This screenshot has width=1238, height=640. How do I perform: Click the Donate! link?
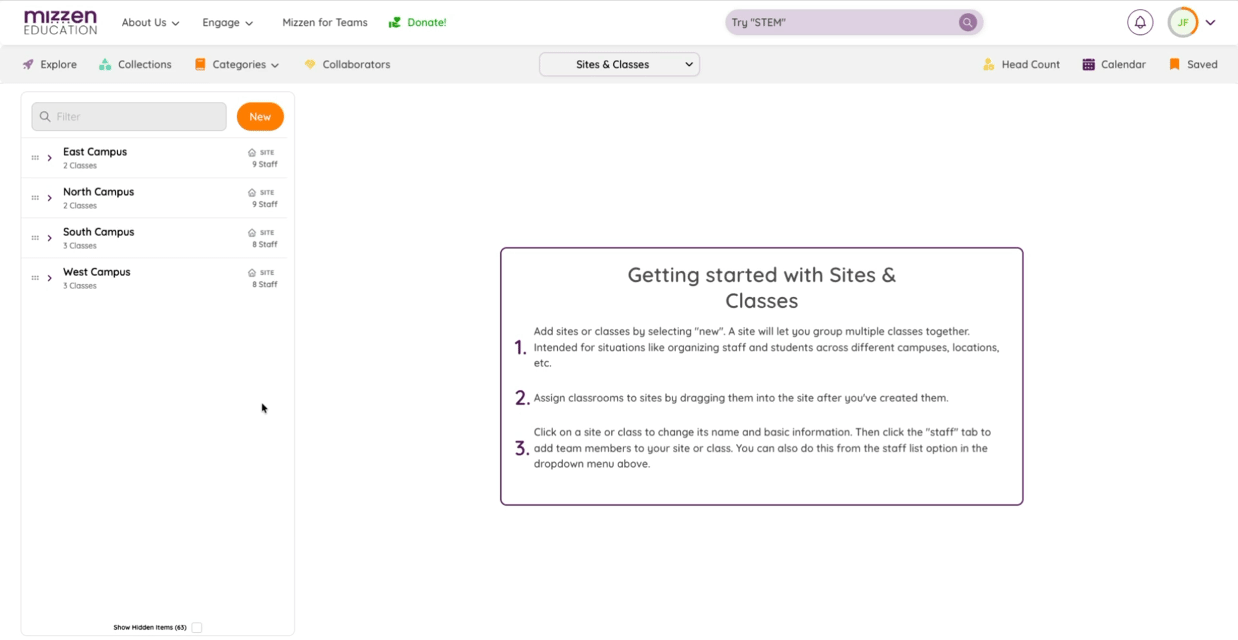click(x=418, y=23)
